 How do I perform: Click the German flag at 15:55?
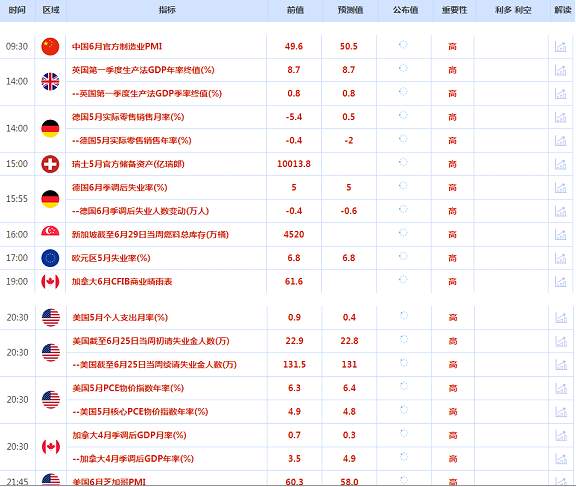50,199
